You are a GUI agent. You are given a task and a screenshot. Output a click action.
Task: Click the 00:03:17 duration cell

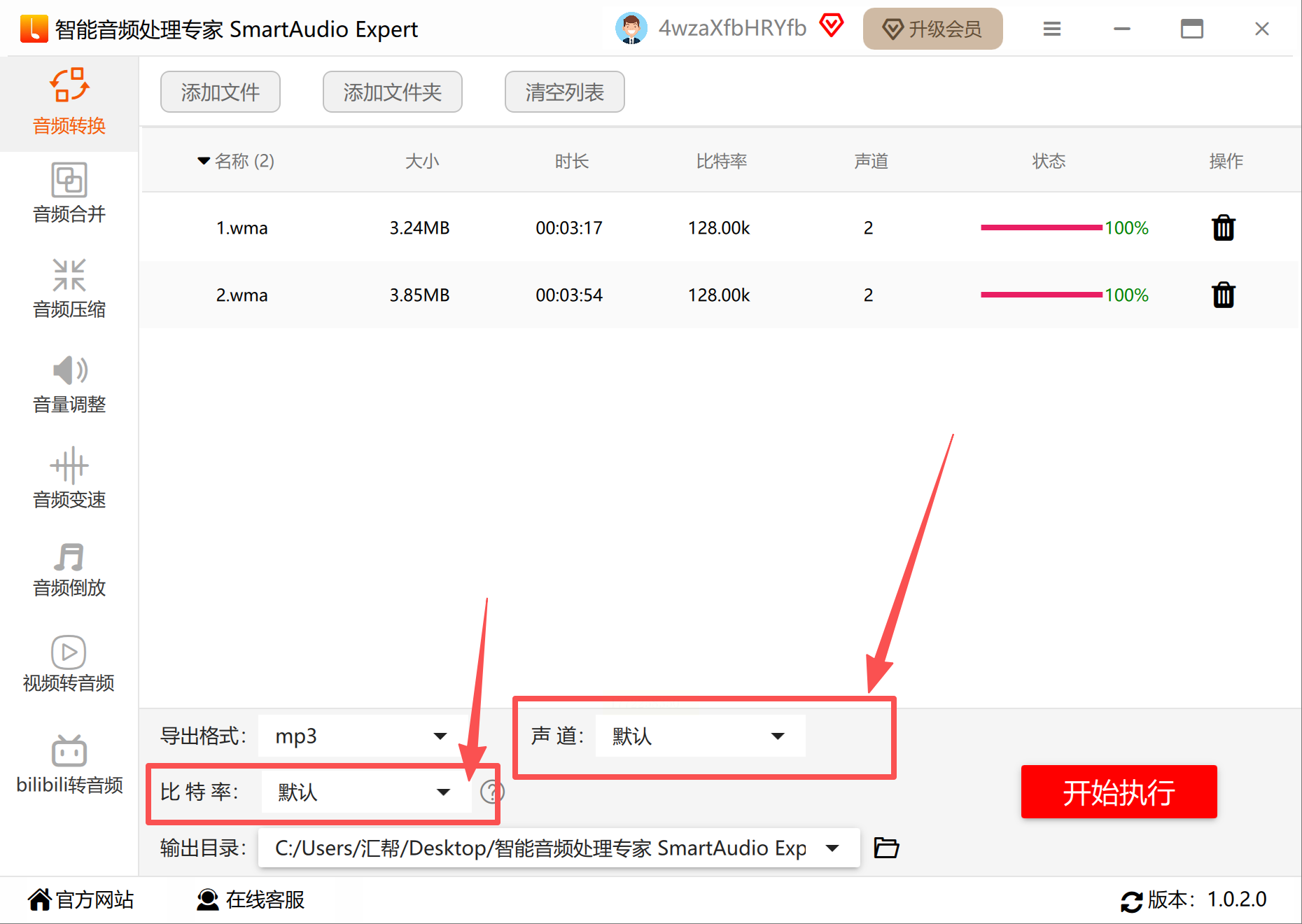point(569,228)
